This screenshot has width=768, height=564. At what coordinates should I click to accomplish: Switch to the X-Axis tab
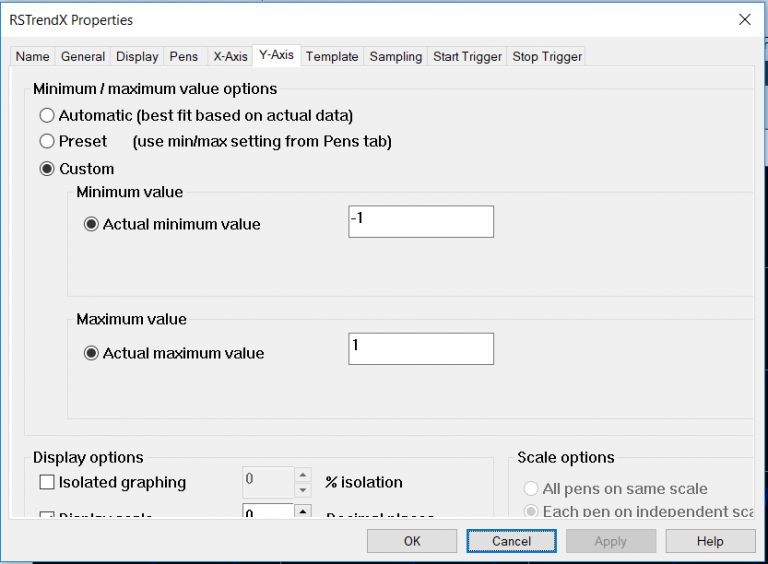[230, 57]
